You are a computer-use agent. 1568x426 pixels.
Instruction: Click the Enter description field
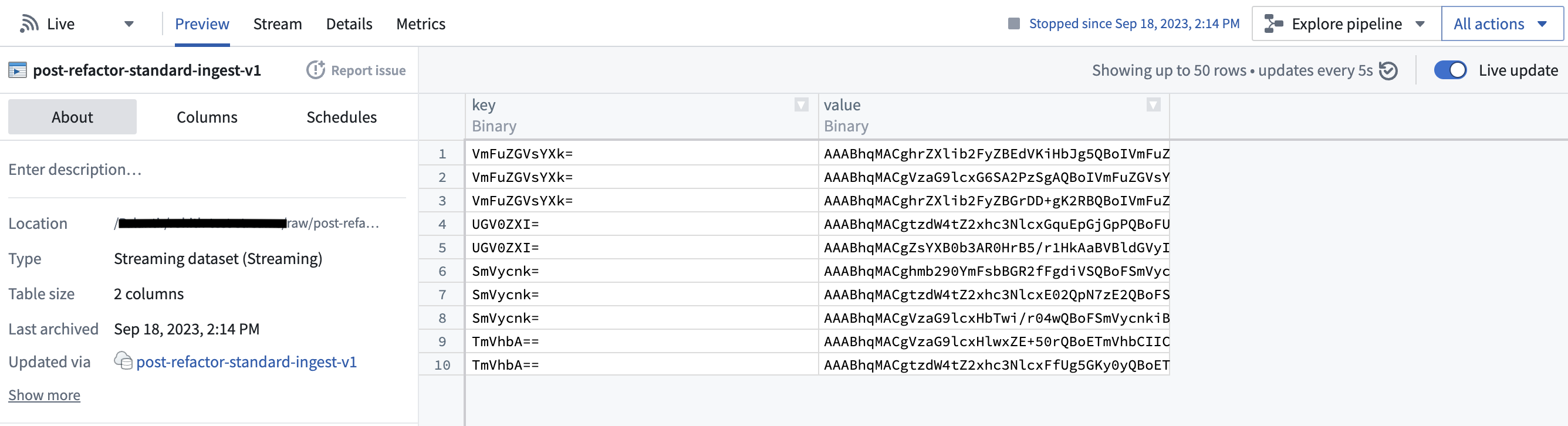click(x=207, y=170)
